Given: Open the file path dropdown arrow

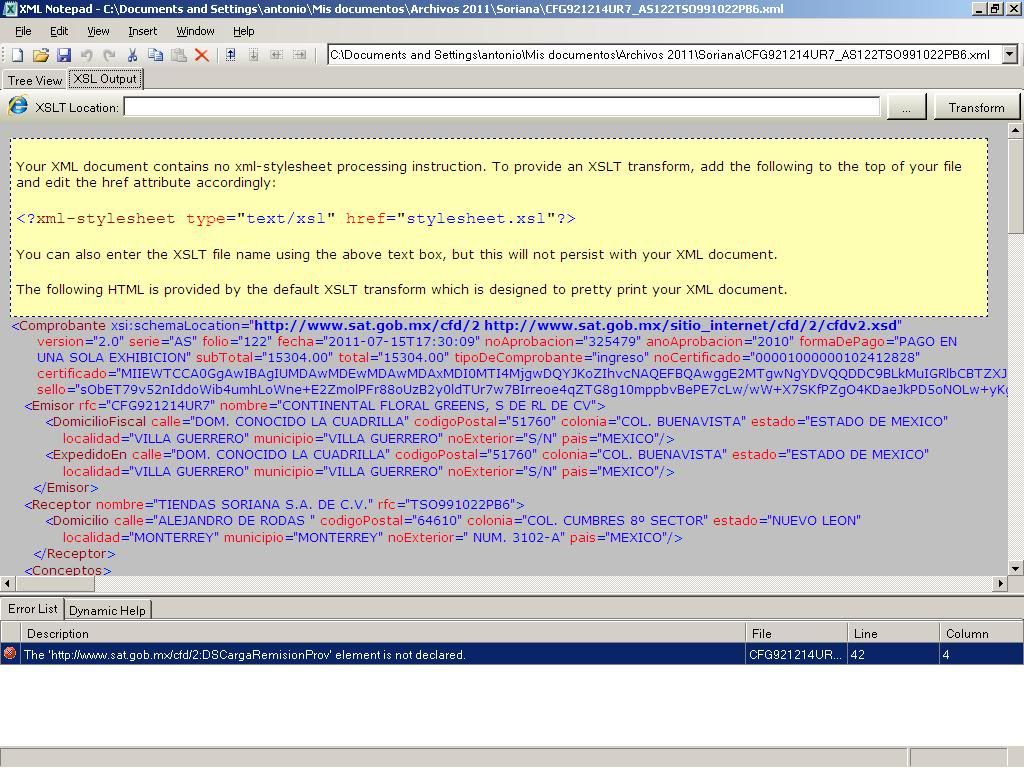Looking at the screenshot, I should 1010,54.
